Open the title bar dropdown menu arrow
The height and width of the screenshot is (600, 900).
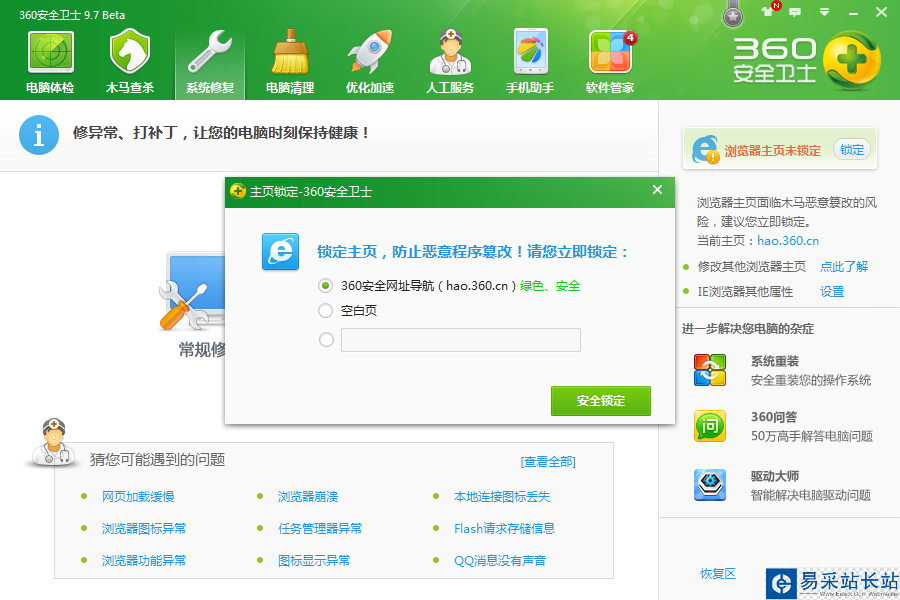tap(824, 12)
